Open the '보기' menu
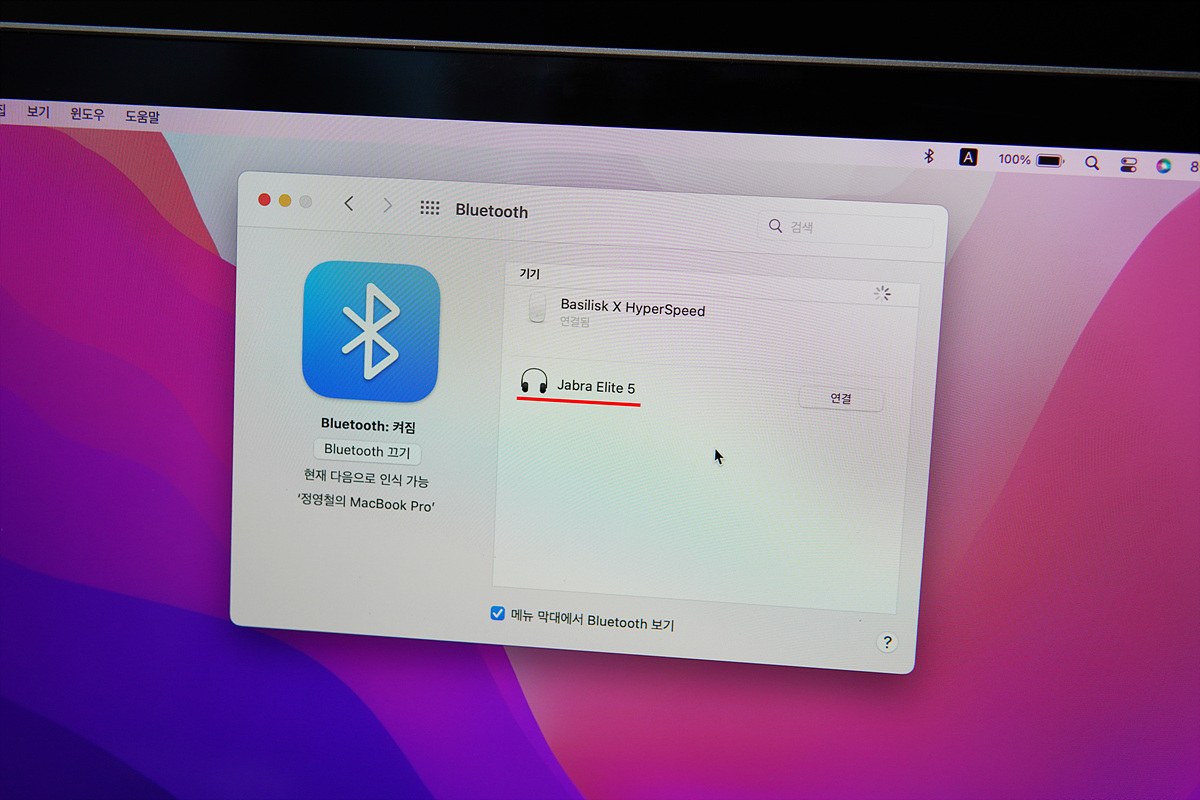The height and width of the screenshot is (800, 1200). point(38,112)
